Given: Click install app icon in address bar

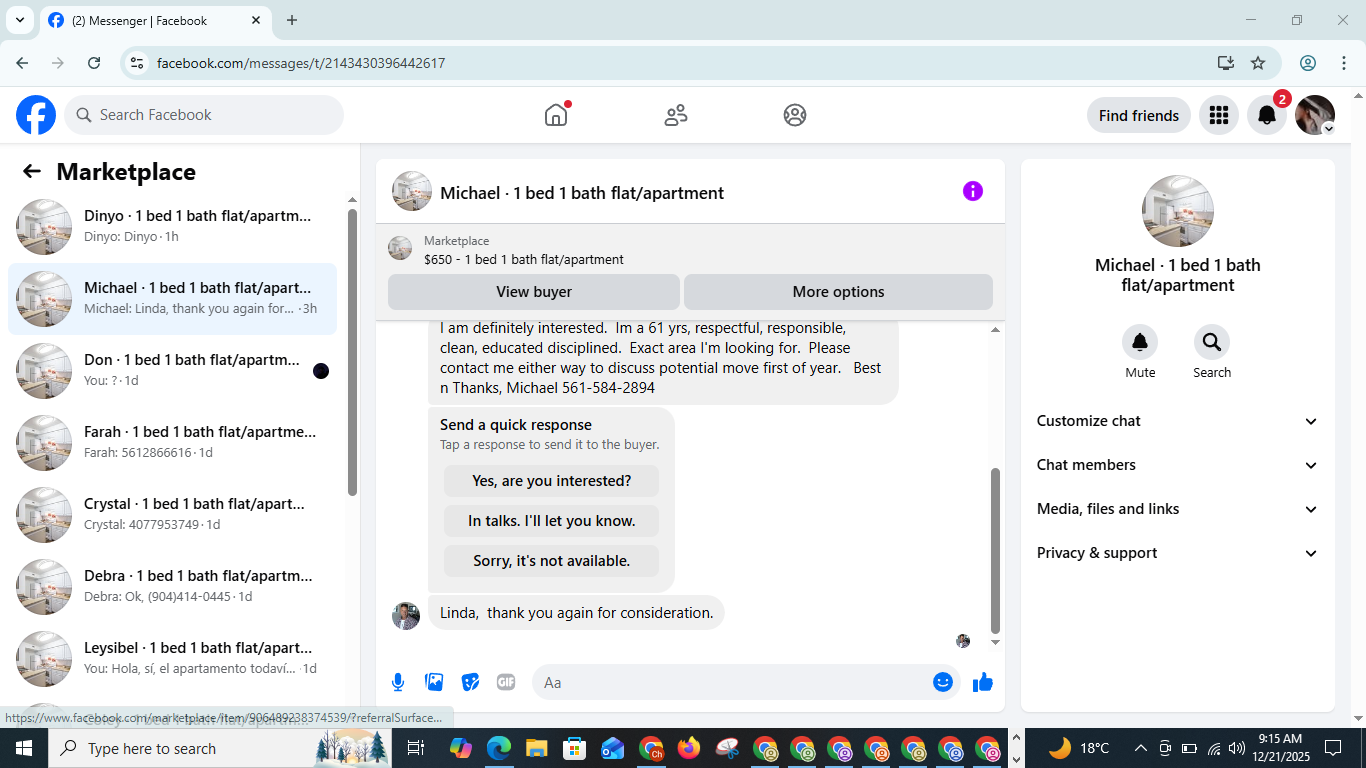Looking at the screenshot, I should click(x=1226, y=63).
